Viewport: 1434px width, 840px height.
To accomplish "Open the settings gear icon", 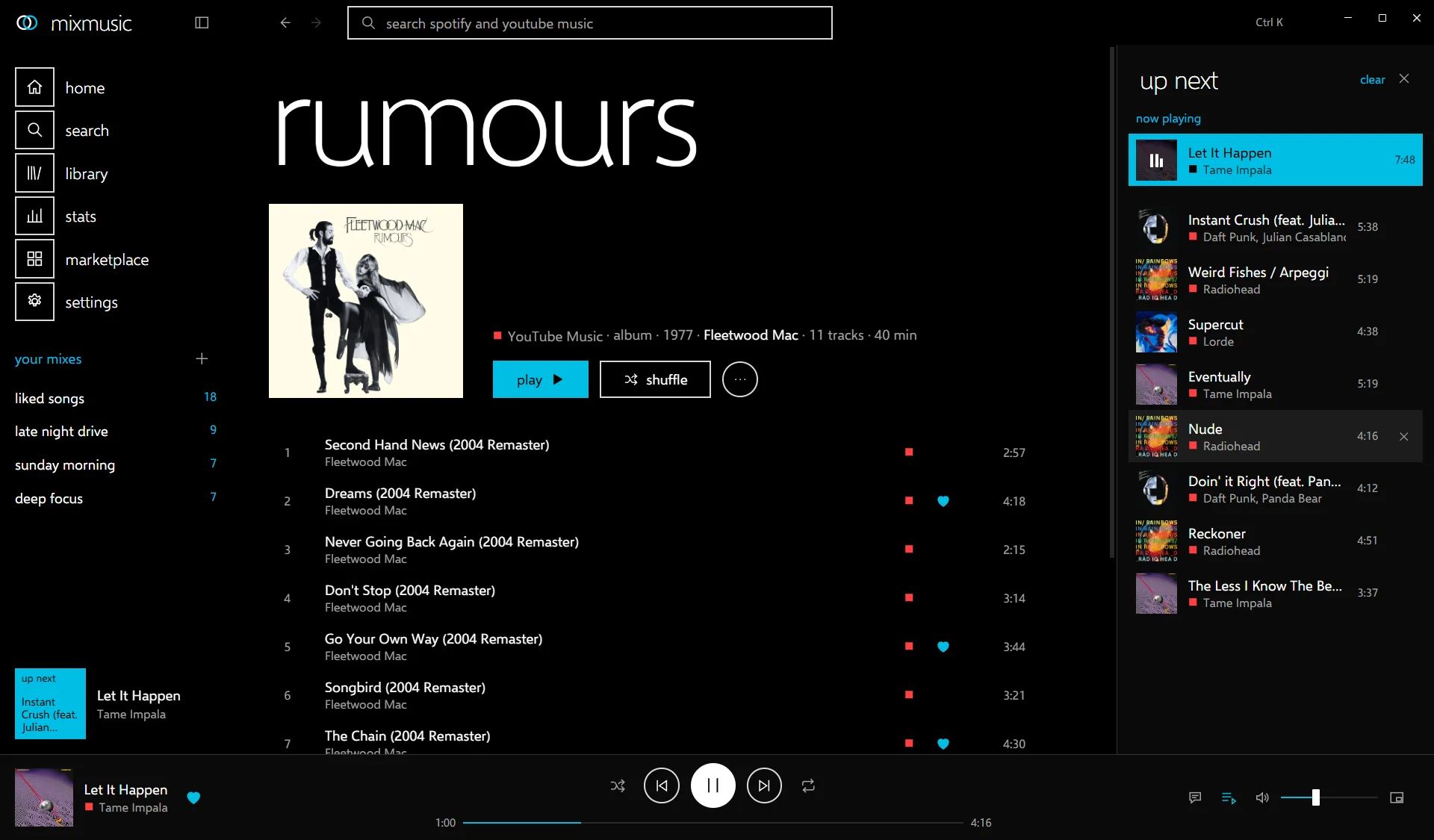I will pos(34,302).
